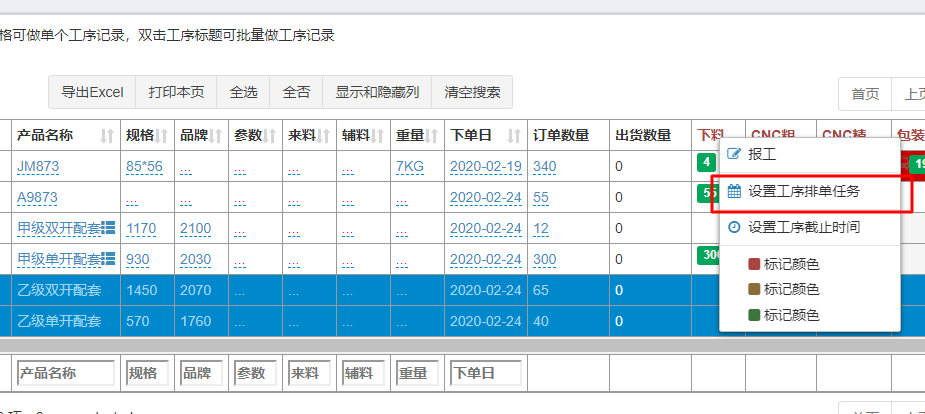Select all rows with 全选

pyautogui.click(x=243, y=92)
